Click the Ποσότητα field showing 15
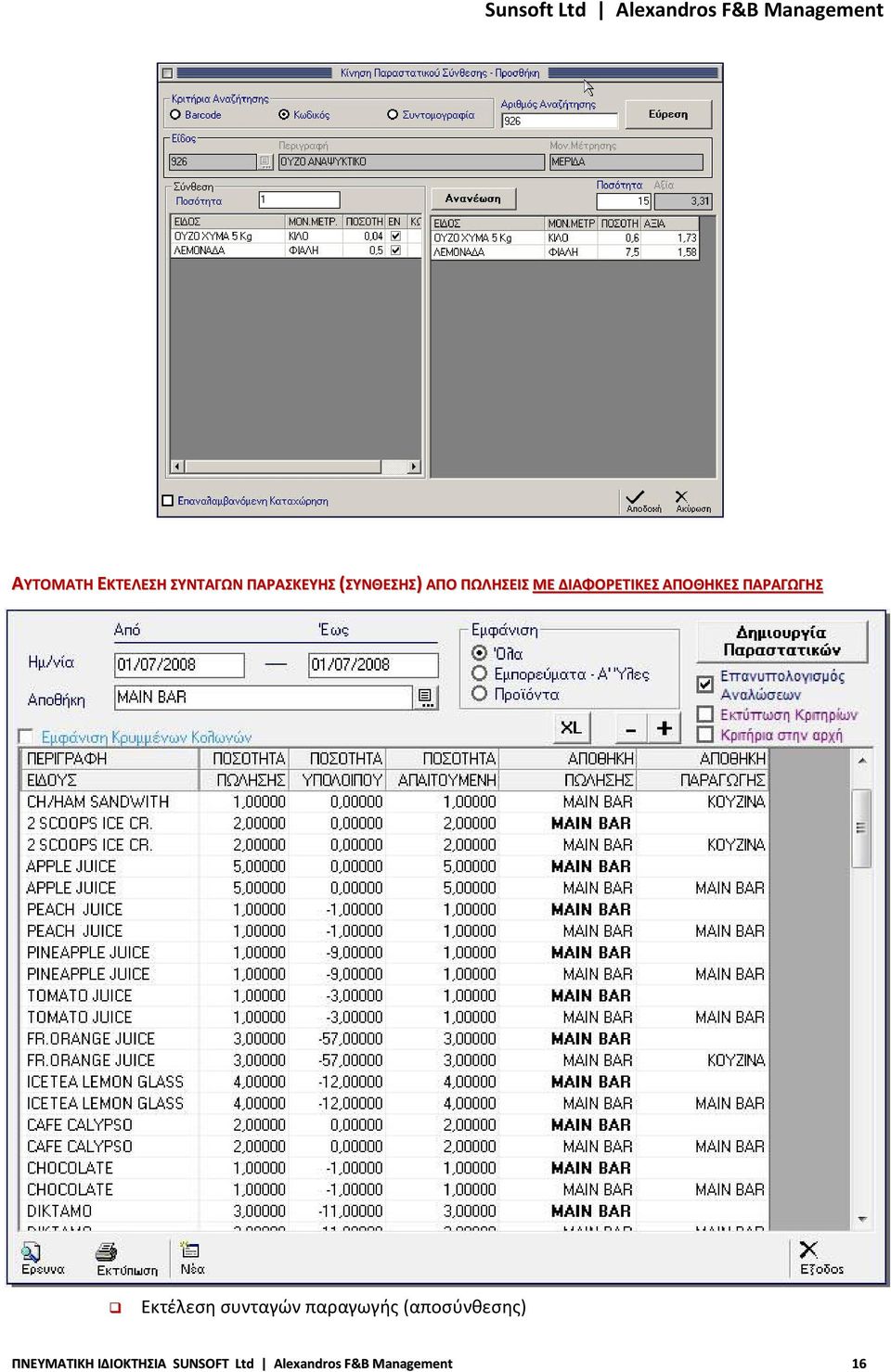The width and height of the screenshot is (891, 1372). (624, 200)
